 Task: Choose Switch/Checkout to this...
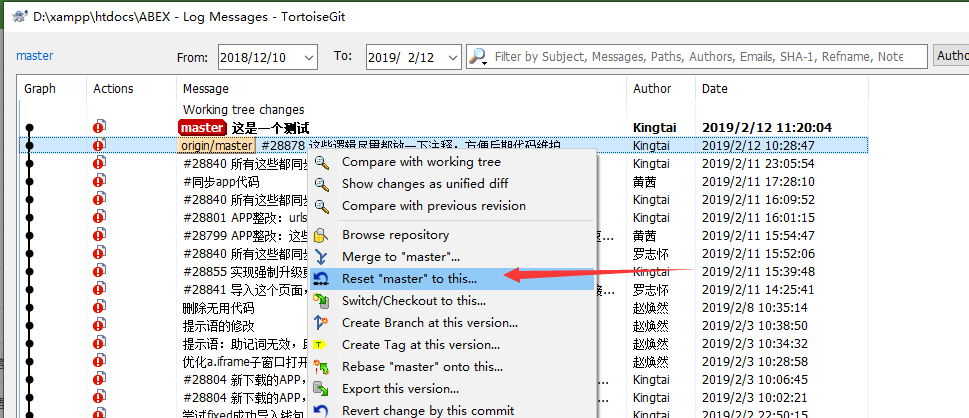click(414, 301)
